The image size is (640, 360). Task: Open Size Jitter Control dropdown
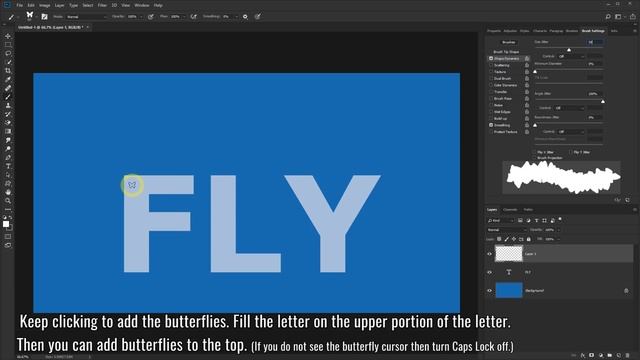tap(571, 56)
